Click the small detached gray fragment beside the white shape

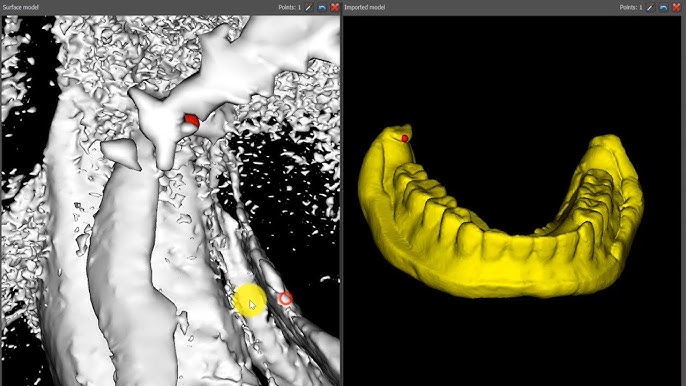tap(122, 153)
